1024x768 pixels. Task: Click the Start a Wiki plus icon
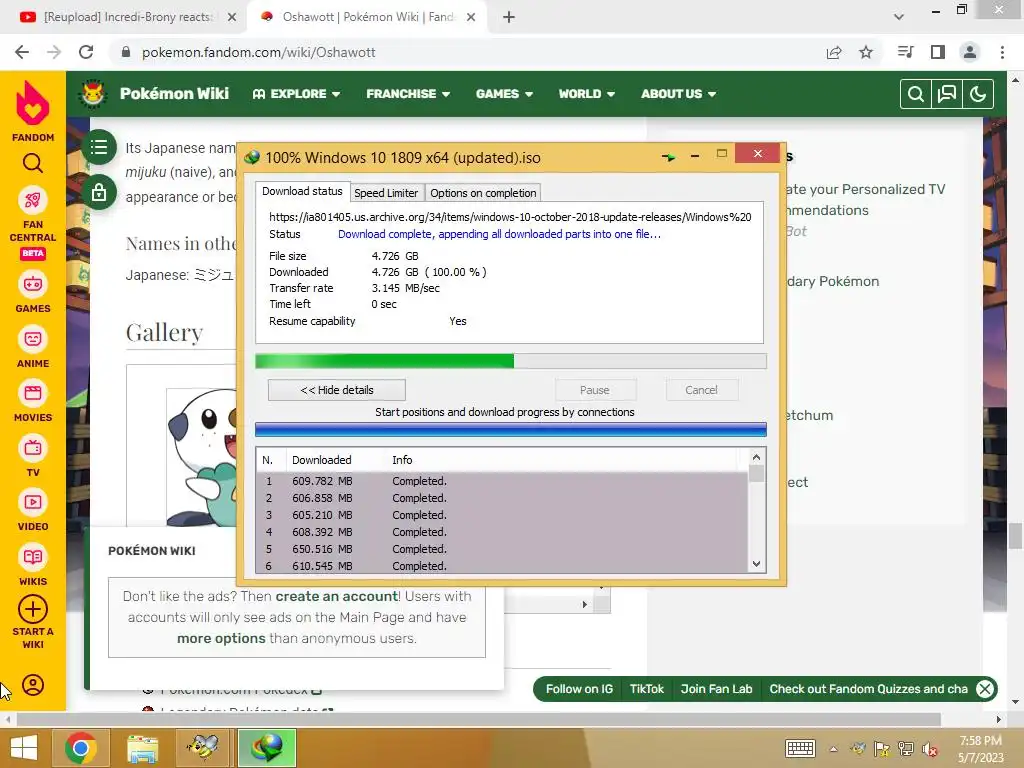pos(33,609)
